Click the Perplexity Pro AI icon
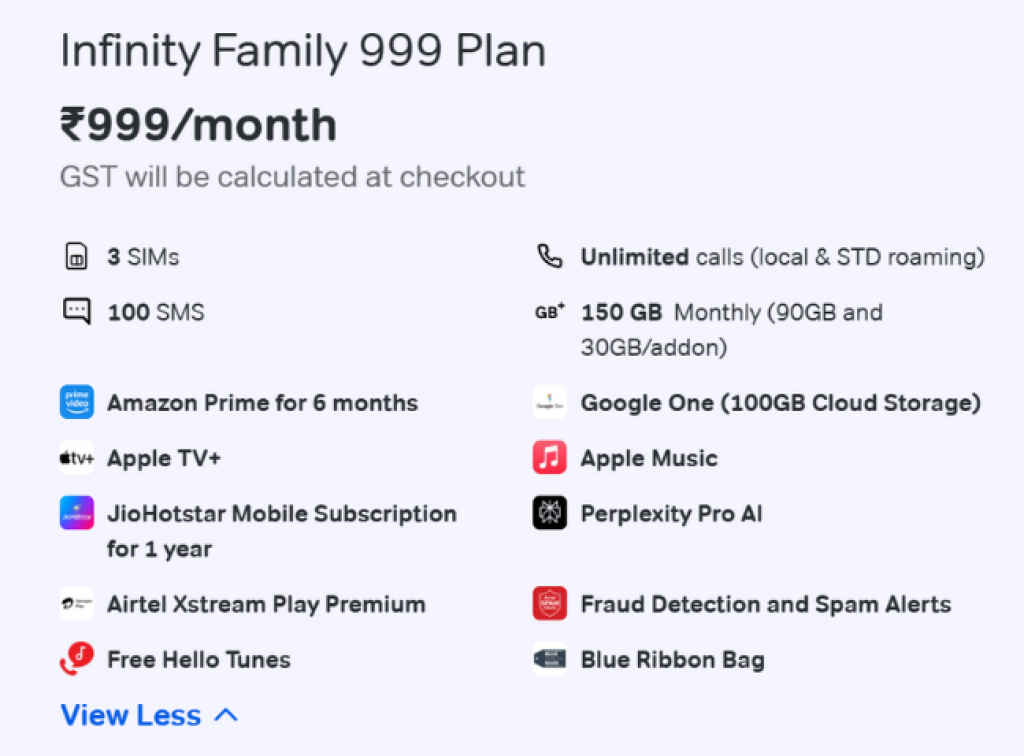Viewport: 1024px width, 756px height. (x=549, y=513)
